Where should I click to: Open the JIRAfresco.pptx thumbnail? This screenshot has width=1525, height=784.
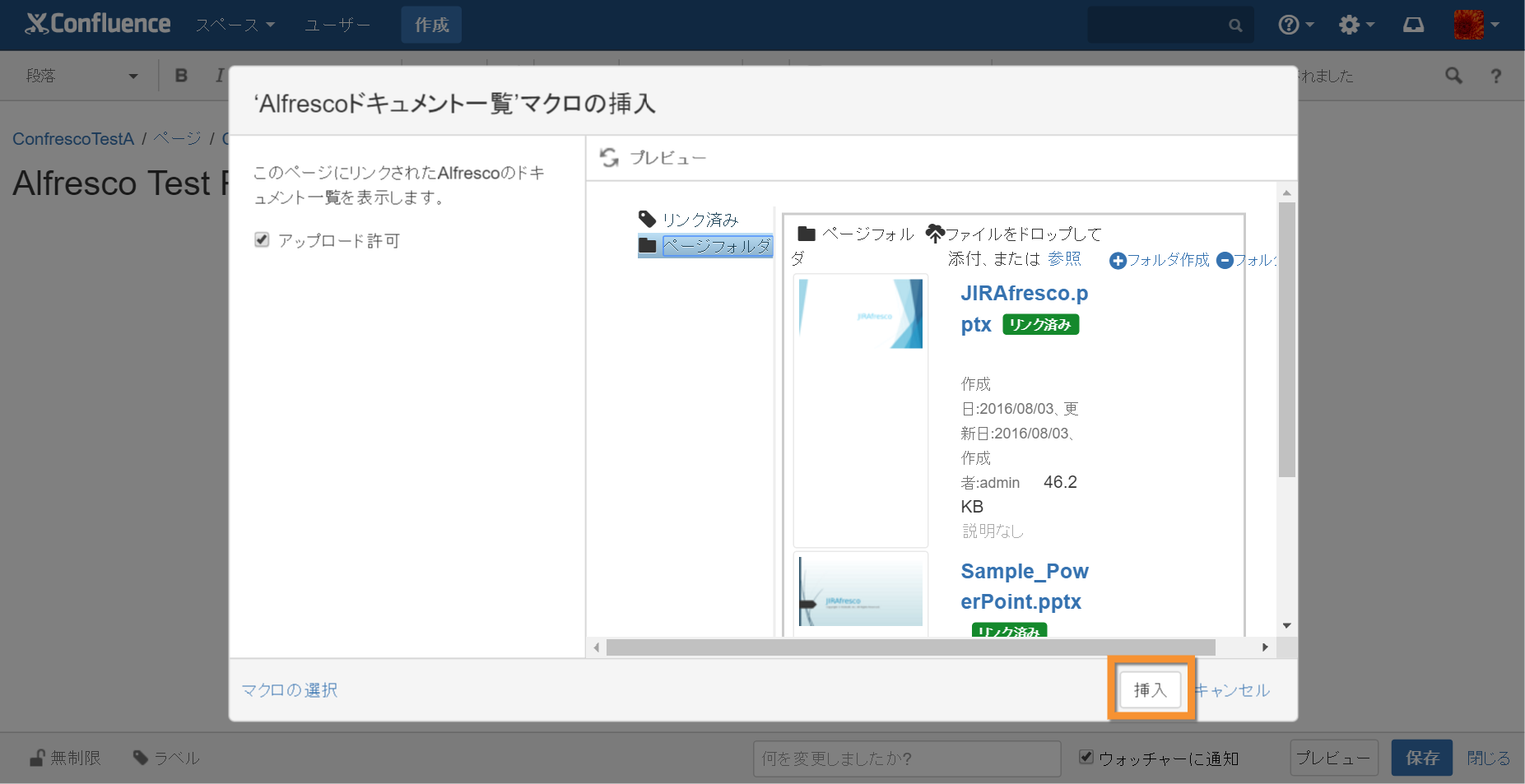click(861, 313)
